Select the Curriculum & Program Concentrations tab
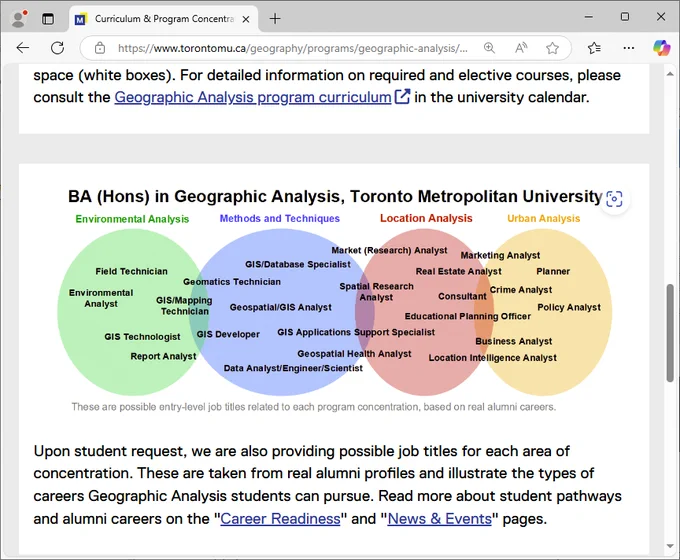Viewport: 680px width, 560px height. [163, 19]
